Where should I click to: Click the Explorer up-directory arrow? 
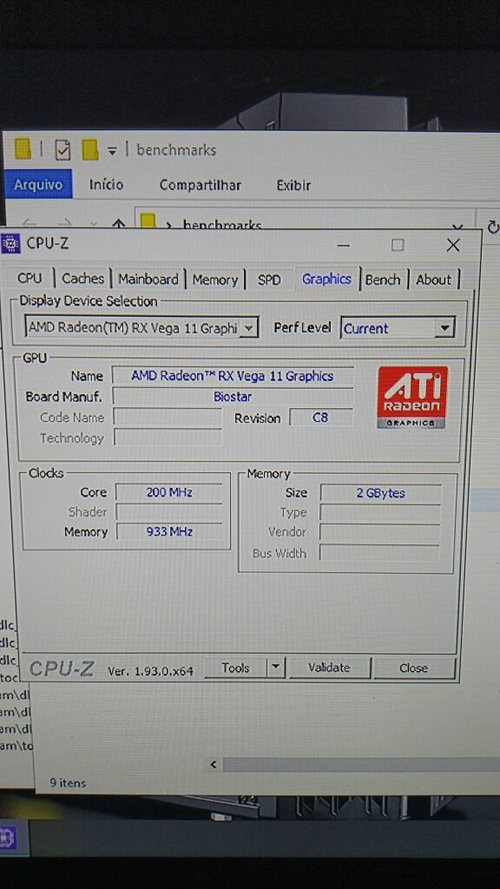click(x=118, y=224)
